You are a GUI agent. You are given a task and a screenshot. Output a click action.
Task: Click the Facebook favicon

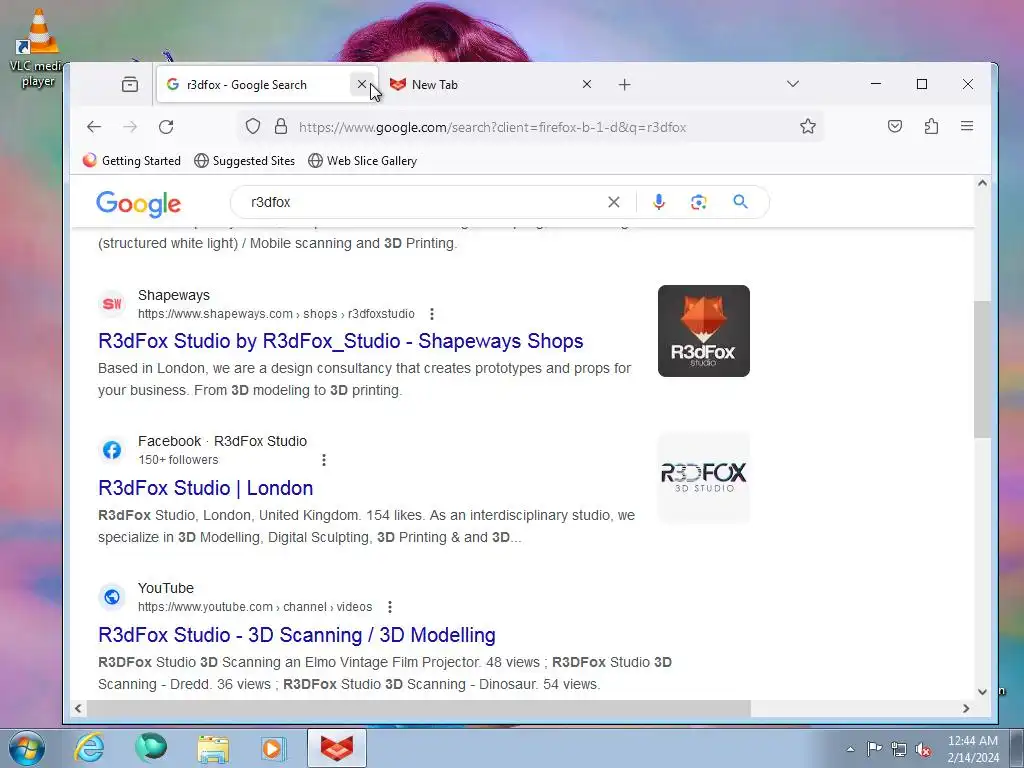pos(112,450)
